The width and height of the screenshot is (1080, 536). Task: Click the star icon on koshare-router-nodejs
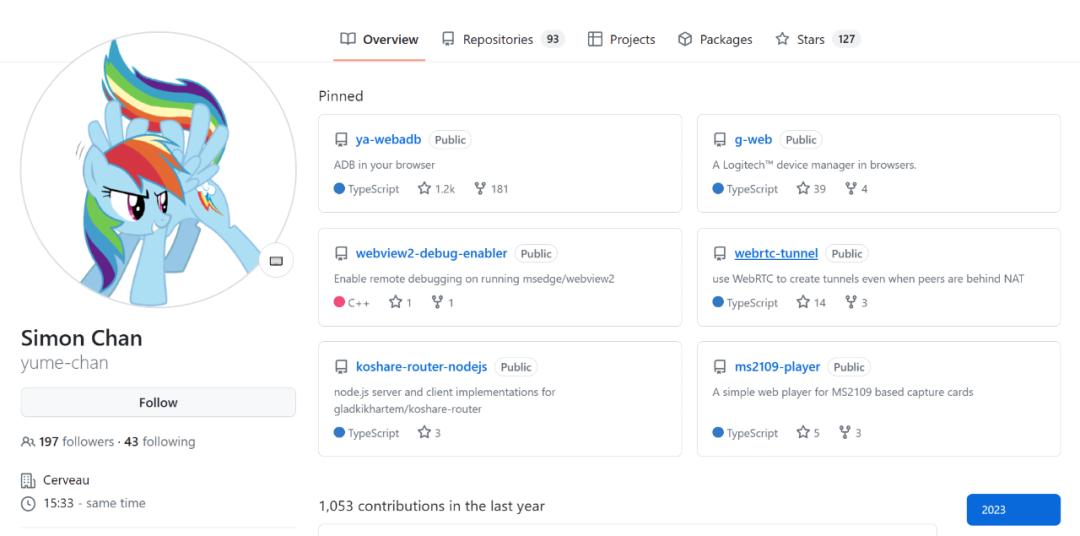(424, 433)
